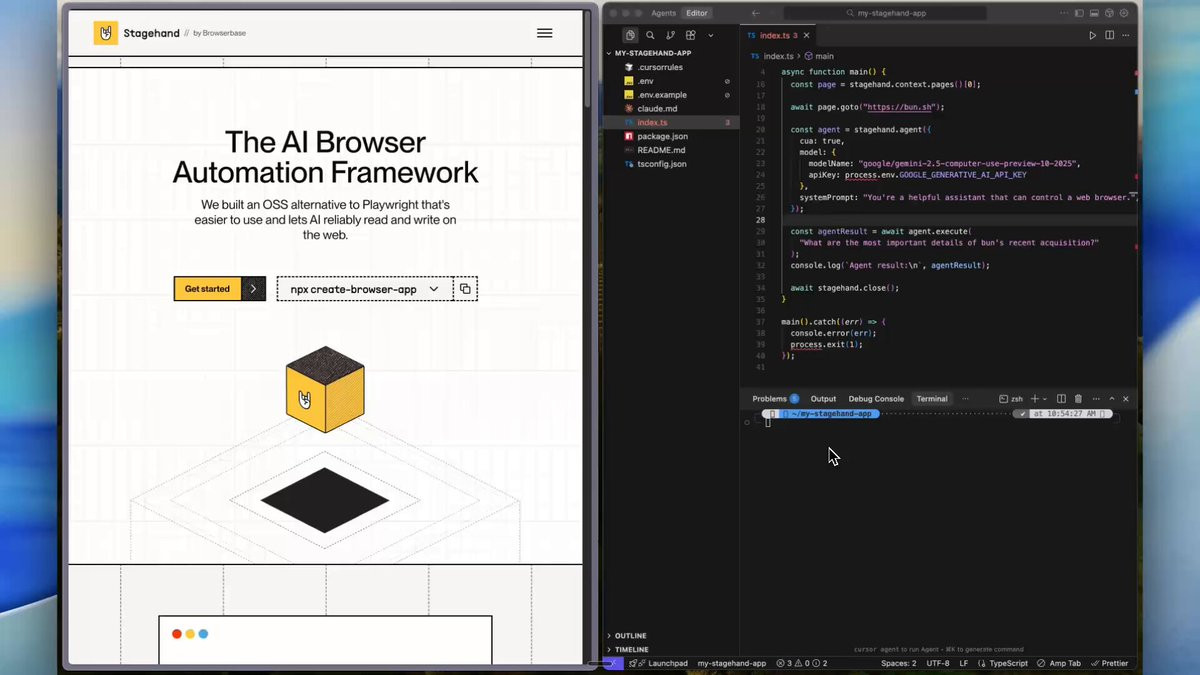
Task: Switch to Agents mode
Action: point(663,13)
